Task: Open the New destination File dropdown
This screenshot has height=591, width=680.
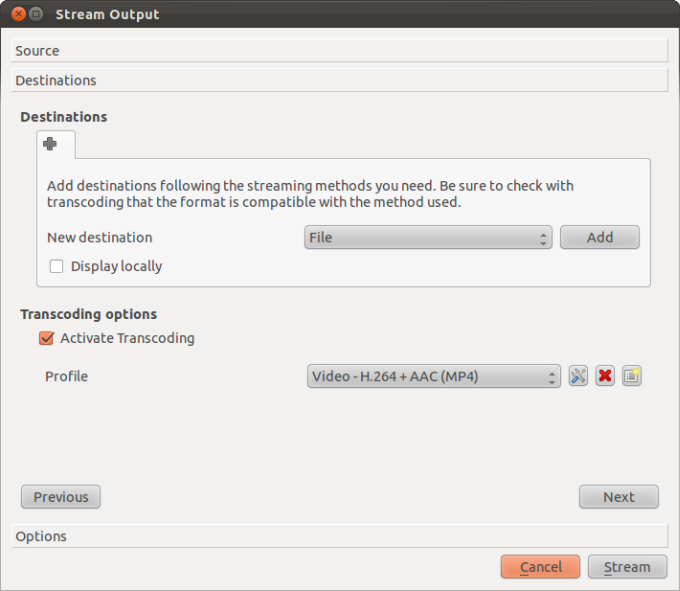Action: 428,237
